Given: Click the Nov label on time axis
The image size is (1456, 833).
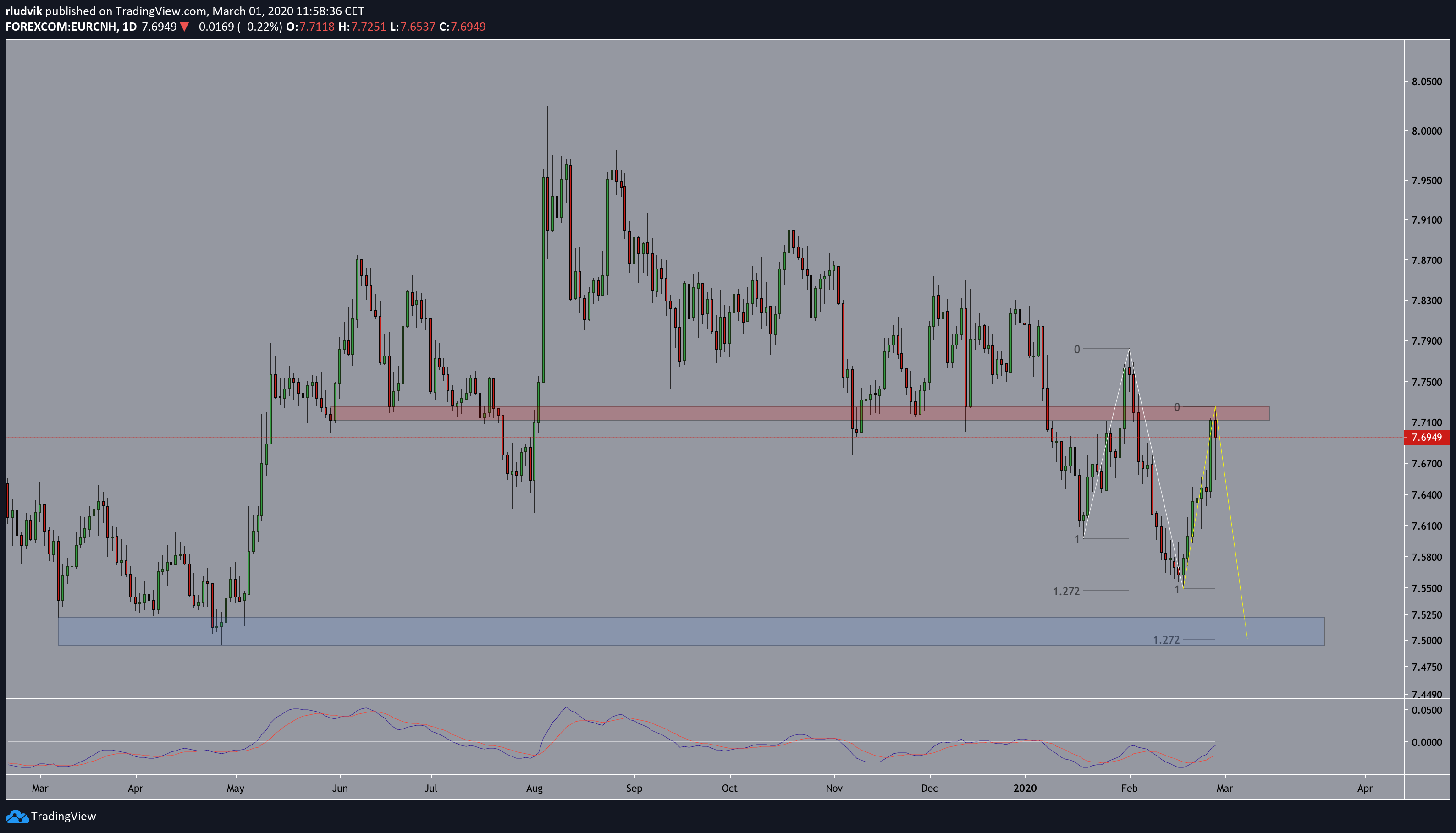Looking at the screenshot, I should tap(834, 789).
